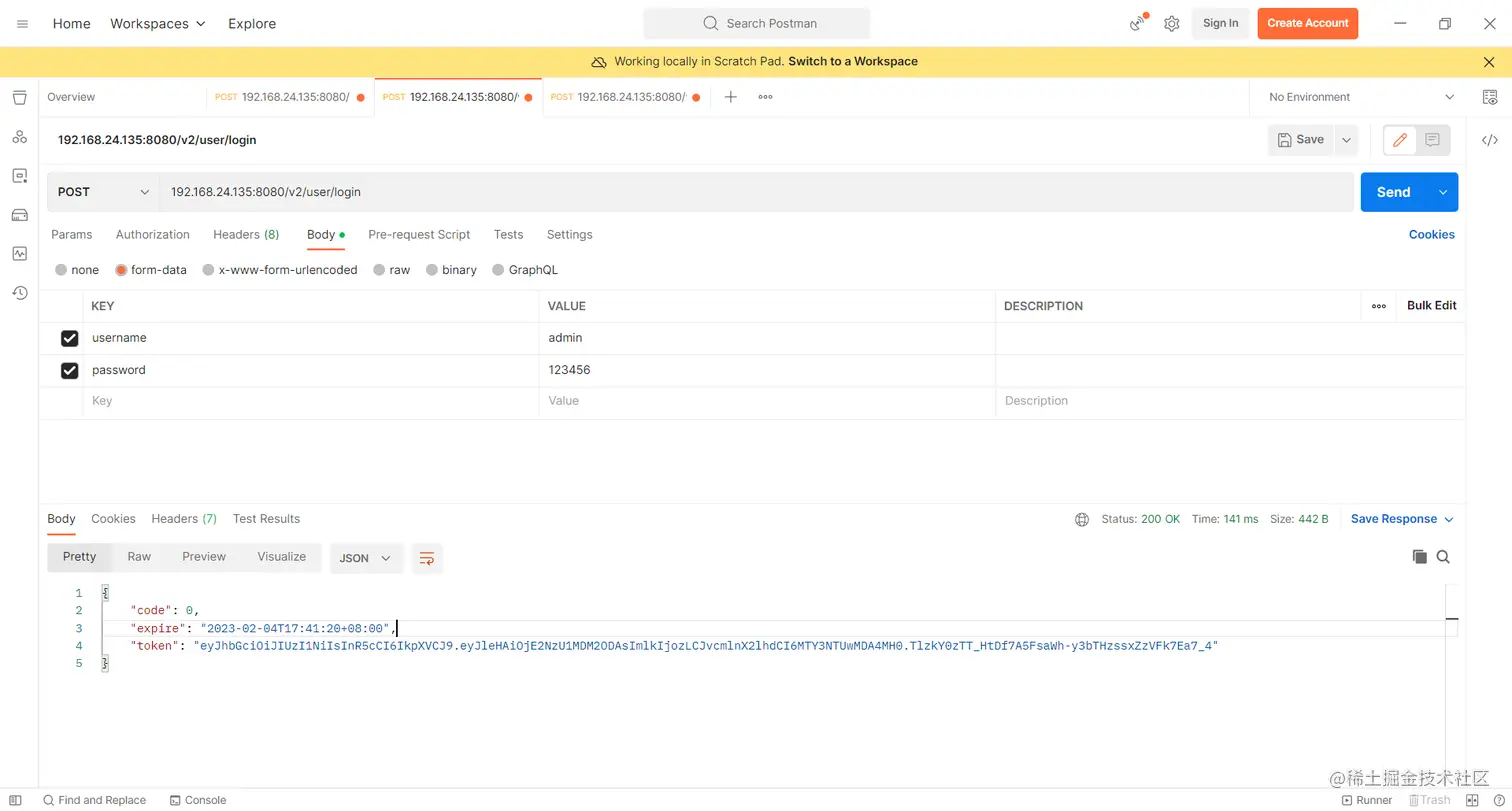Open the History sidebar icon

pyautogui.click(x=19, y=292)
